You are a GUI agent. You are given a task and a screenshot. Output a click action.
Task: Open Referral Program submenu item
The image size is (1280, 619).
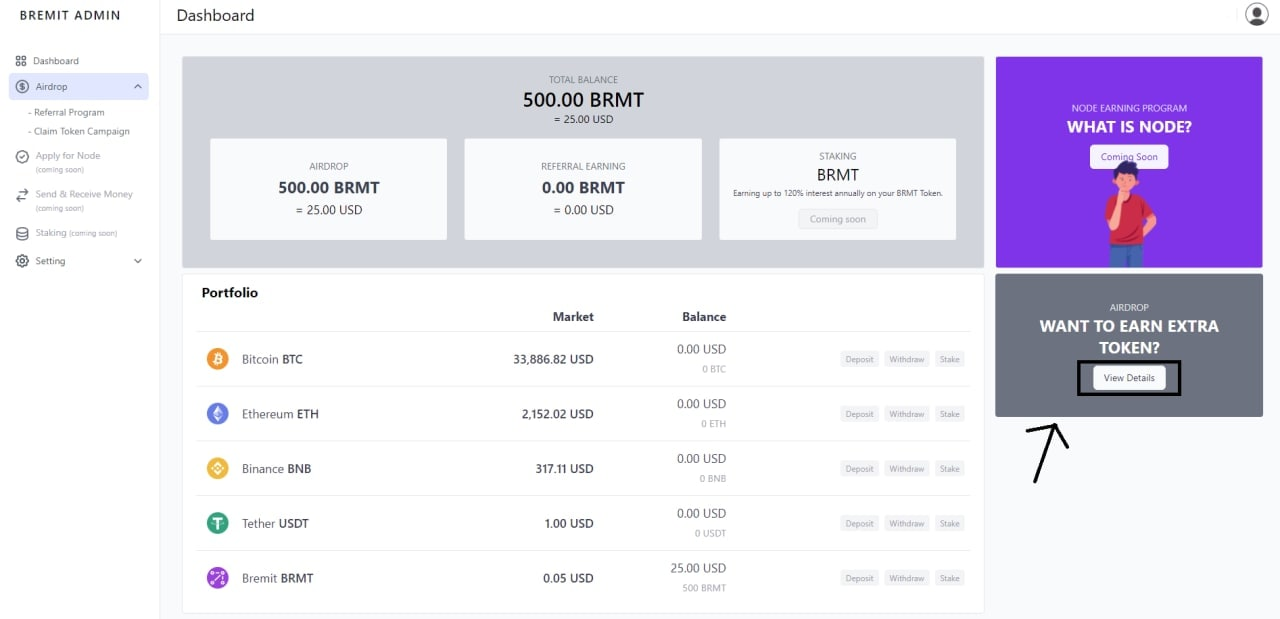(69, 113)
